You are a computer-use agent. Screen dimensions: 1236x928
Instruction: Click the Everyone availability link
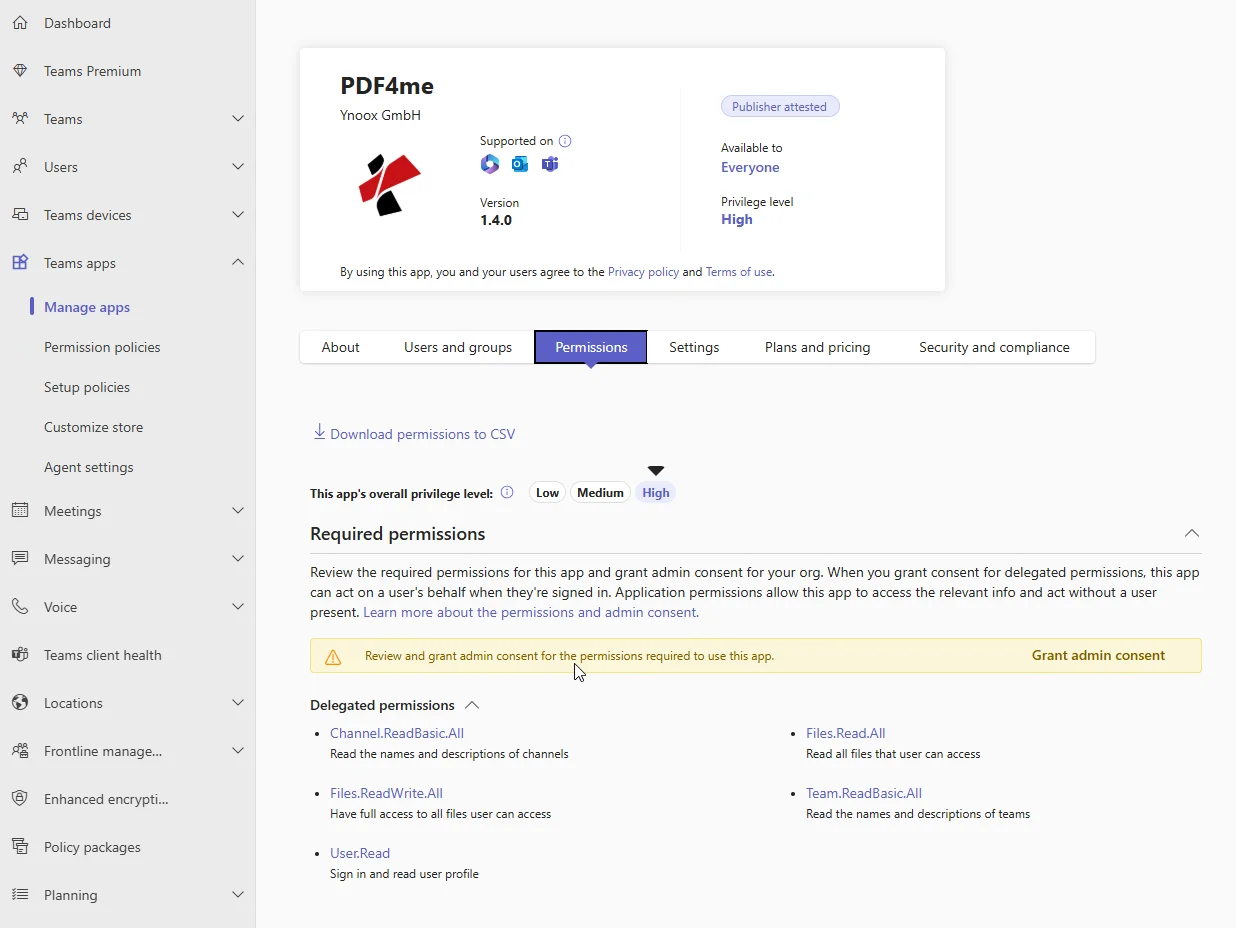[x=750, y=167]
